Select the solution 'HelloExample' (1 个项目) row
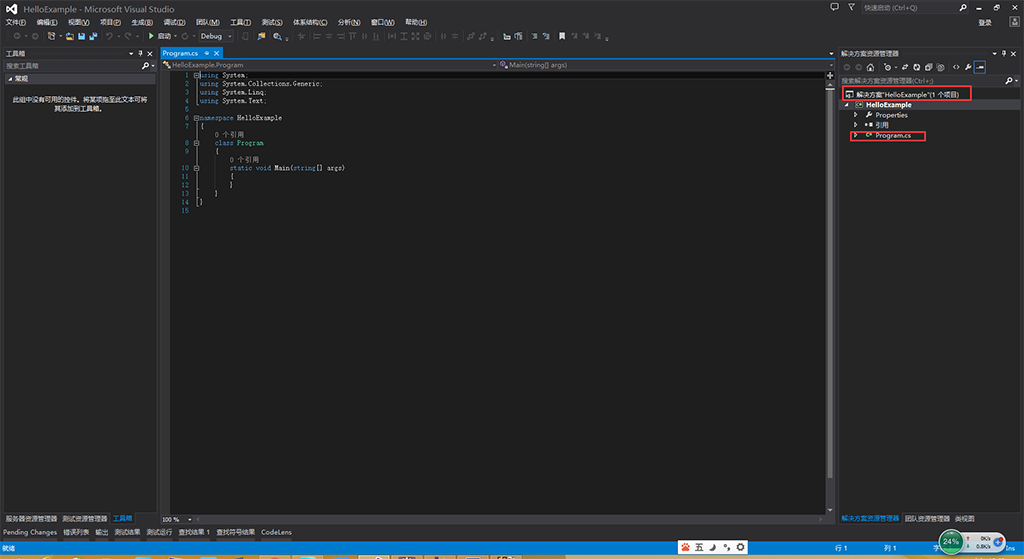The height and width of the screenshot is (559, 1024). (x=907, y=95)
